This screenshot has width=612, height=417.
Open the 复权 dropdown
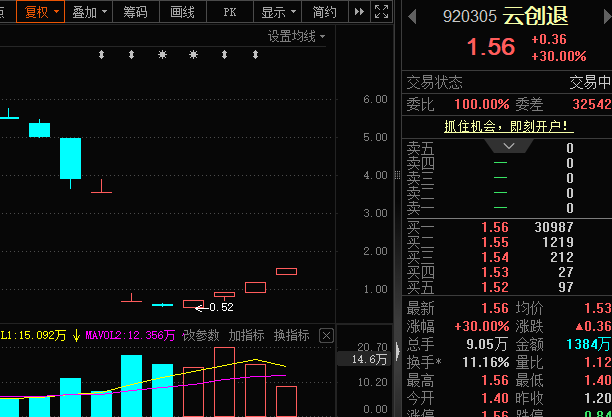[x=40, y=12]
